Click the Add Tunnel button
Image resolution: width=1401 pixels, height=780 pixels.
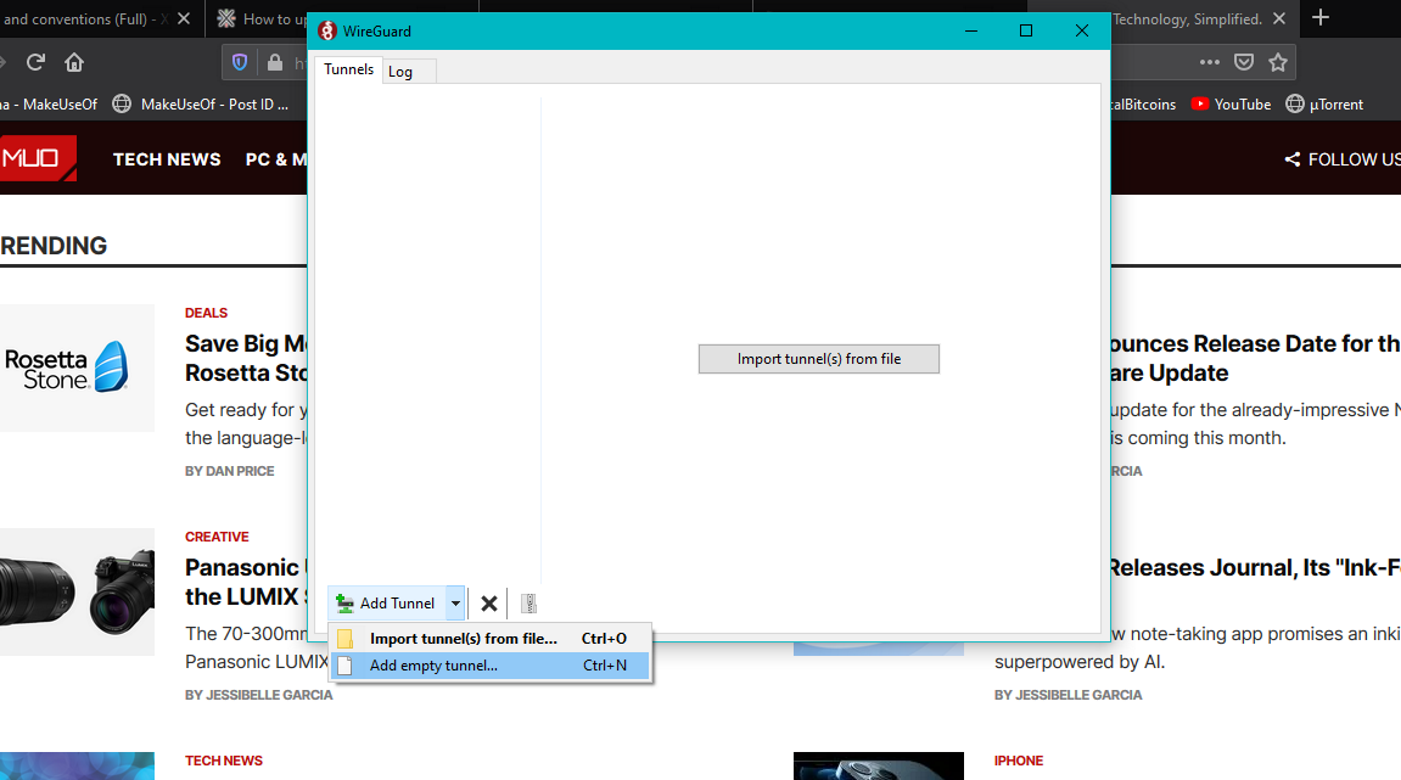387,603
